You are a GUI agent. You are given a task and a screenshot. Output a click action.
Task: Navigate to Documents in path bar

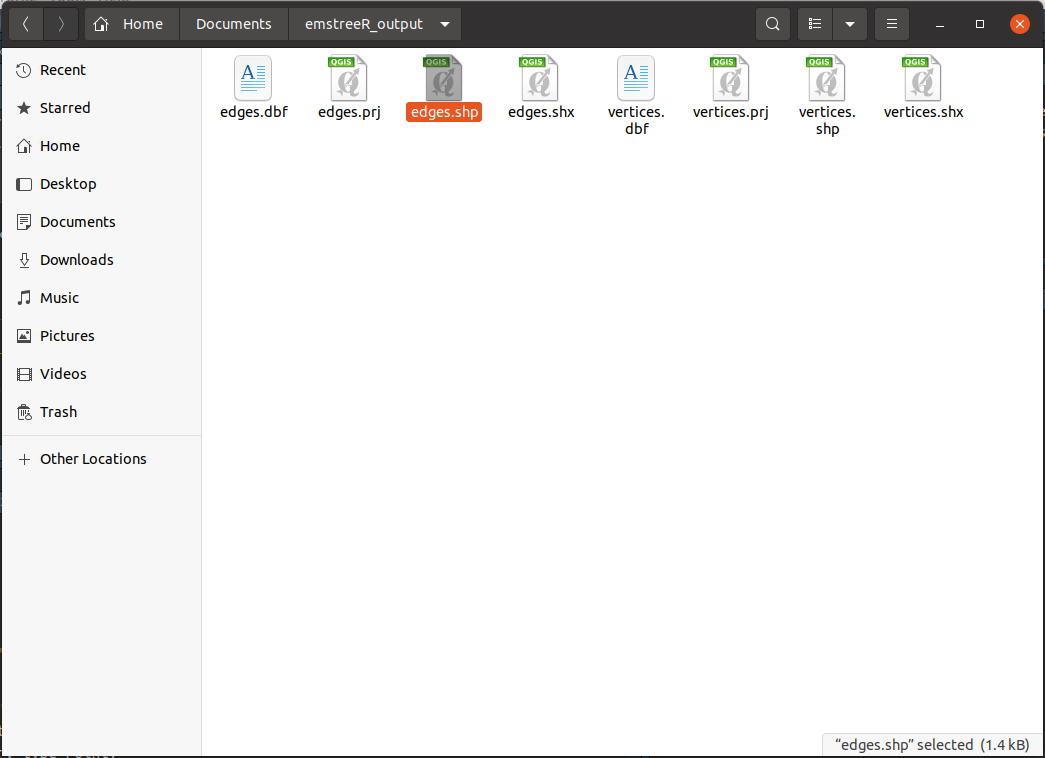[x=233, y=24]
